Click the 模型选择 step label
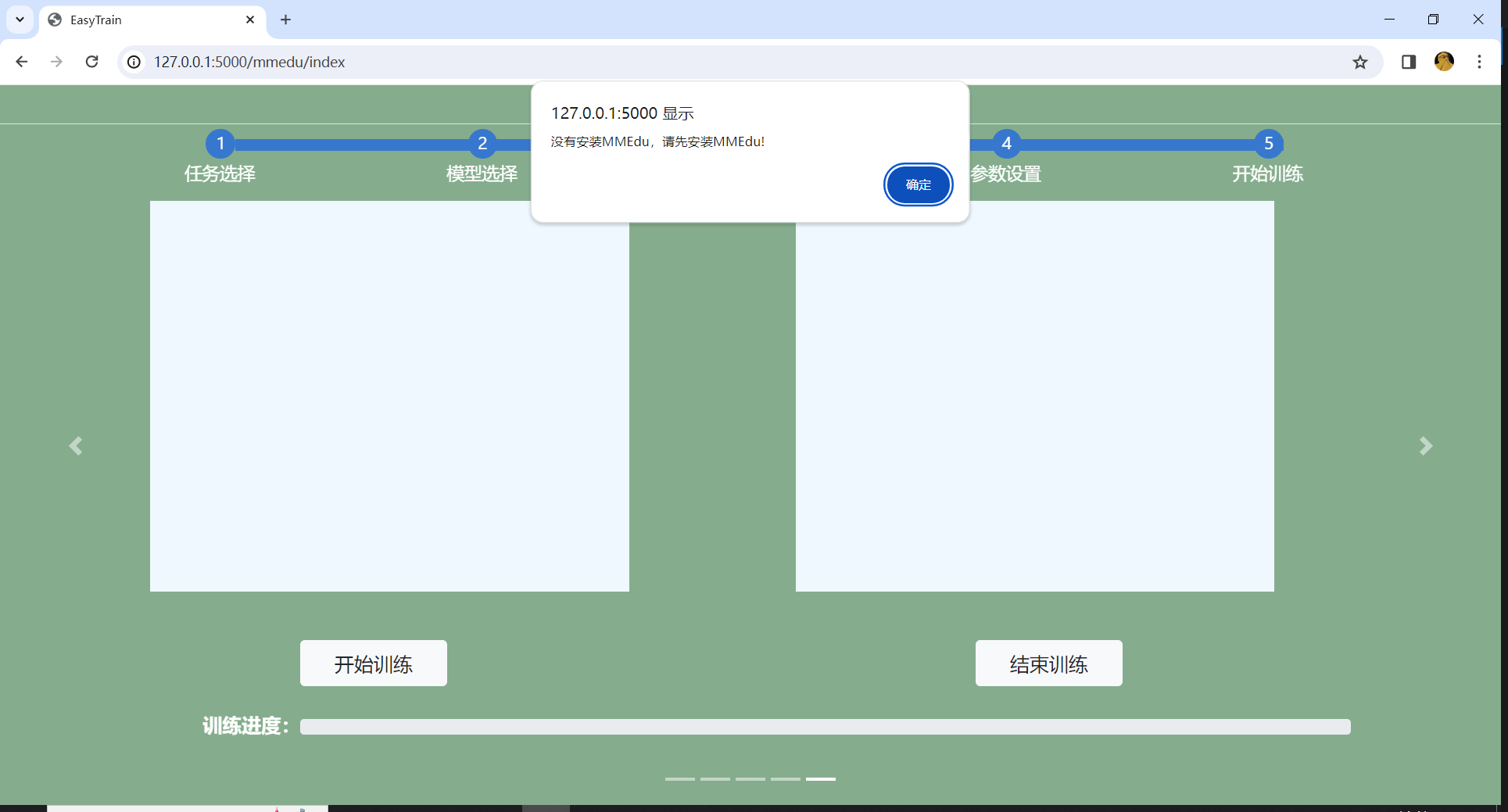Image resolution: width=1508 pixels, height=812 pixels. (482, 173)
